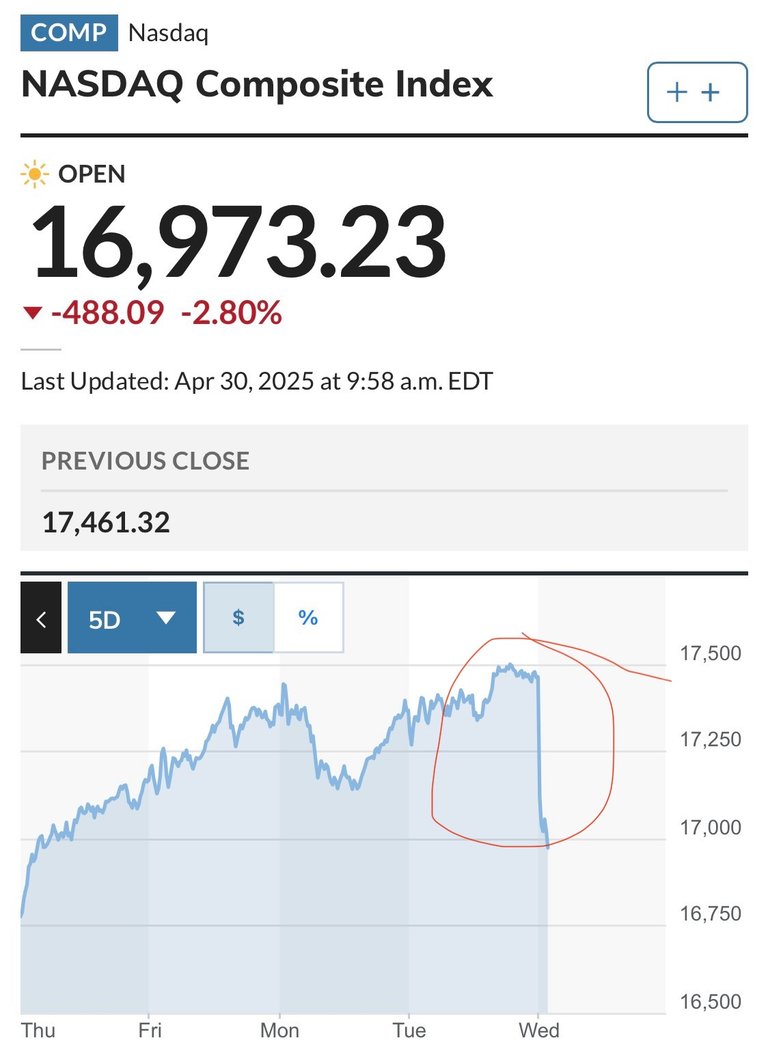Click the Thu label on time axis
768x1045 pixels.
[38, 1030]
